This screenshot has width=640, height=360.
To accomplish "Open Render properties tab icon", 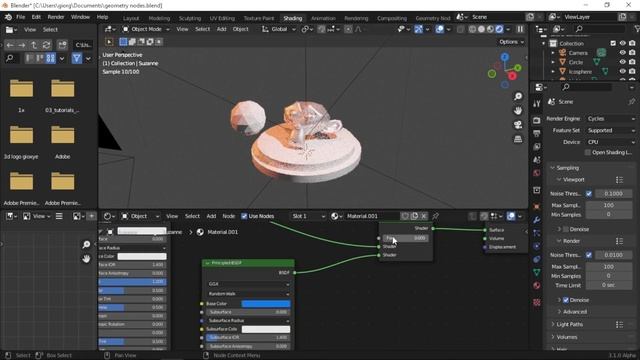I will pos(537,120).
